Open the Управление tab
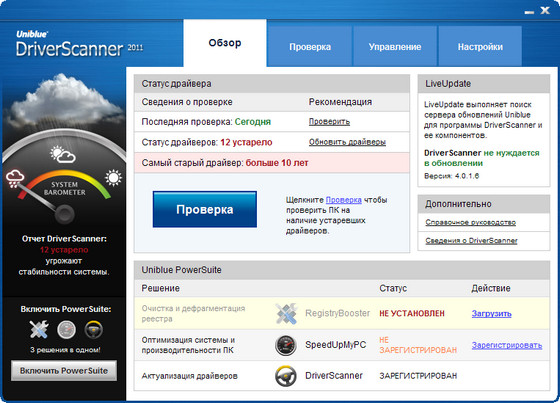Image resolution: width=560 pixels, height=403 pixels. (395, 46)
